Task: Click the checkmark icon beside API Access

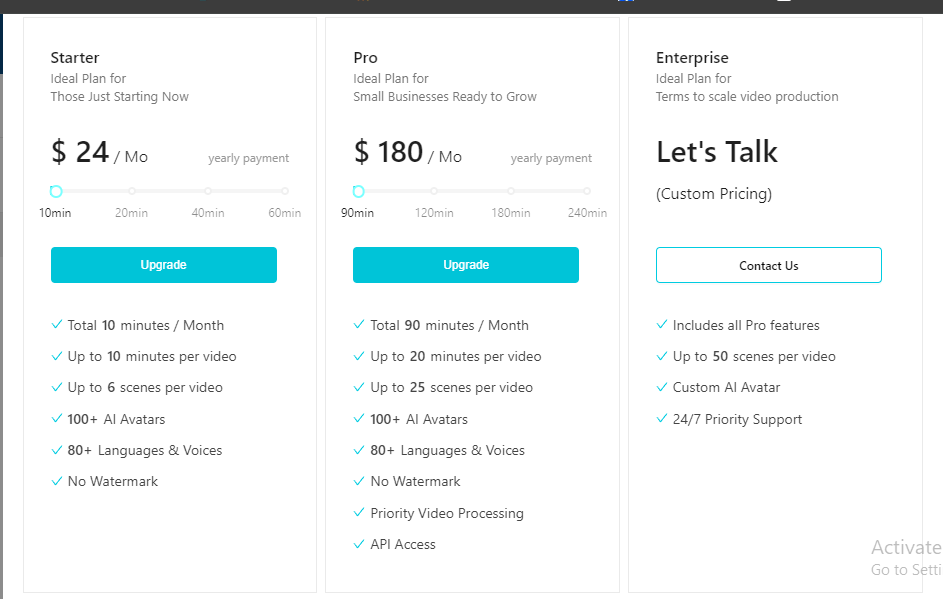Action: (359, 544)
